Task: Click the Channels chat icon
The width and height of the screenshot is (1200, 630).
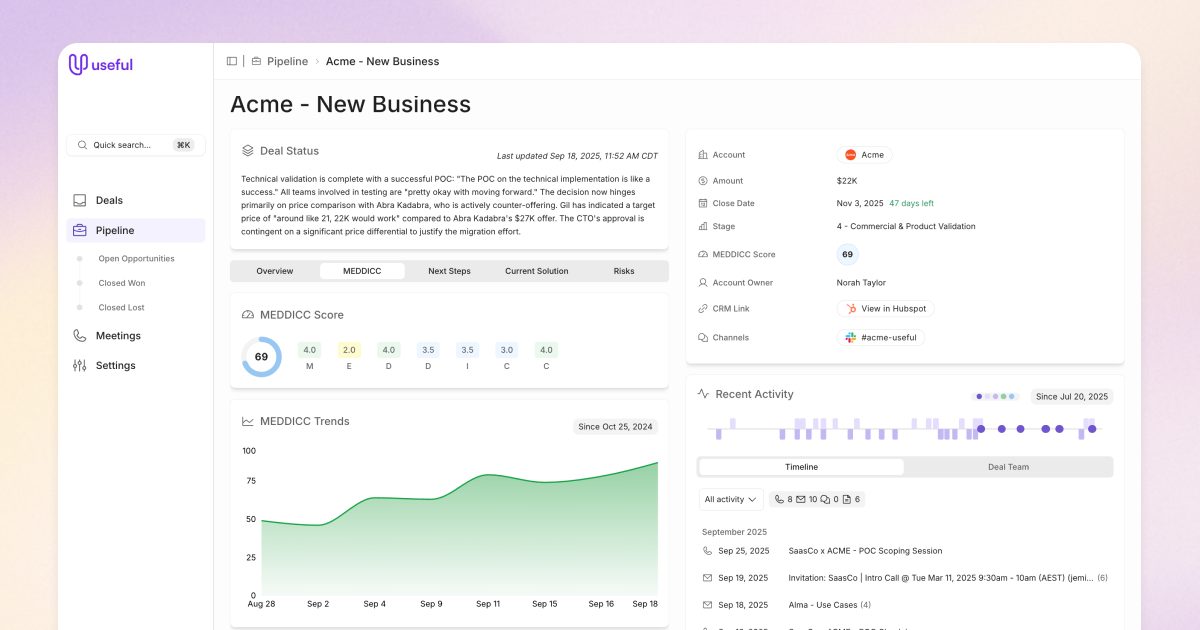Action: [703, 338]
